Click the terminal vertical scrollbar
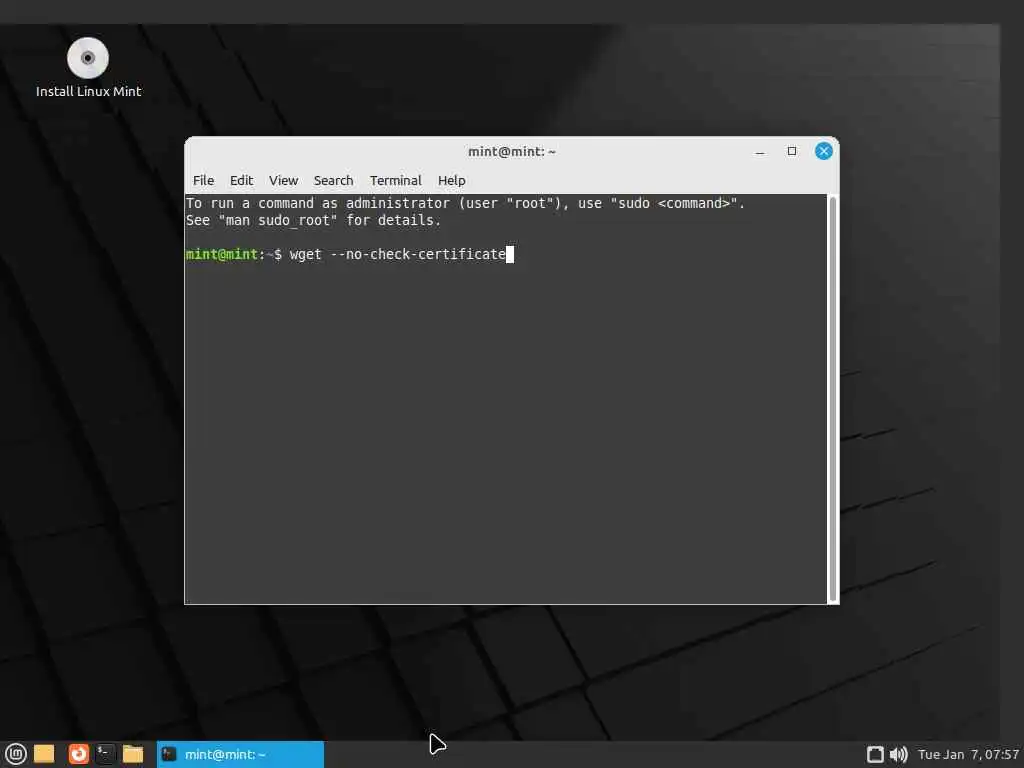 (833, 398)
